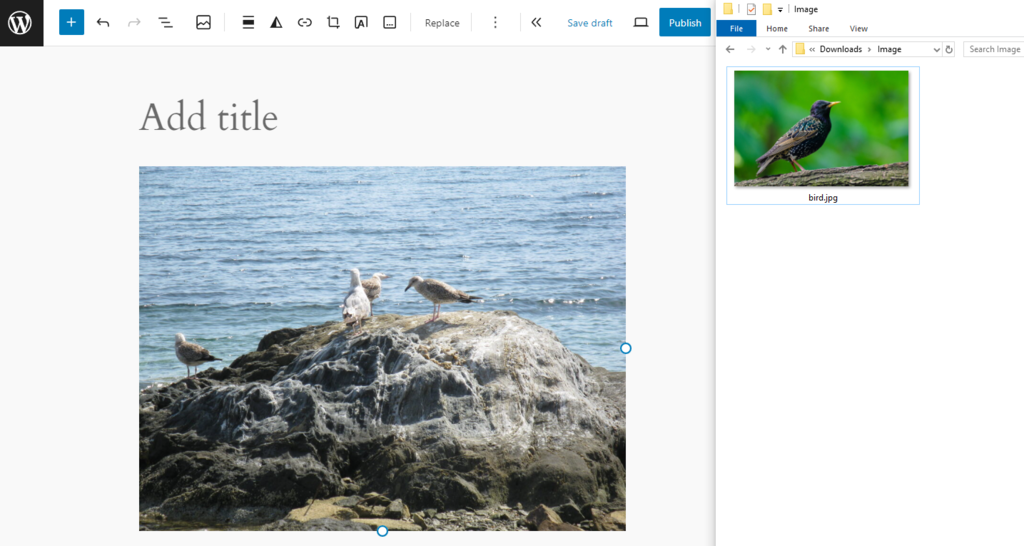Switch to the Share ribbon tab

pos(818,29)
